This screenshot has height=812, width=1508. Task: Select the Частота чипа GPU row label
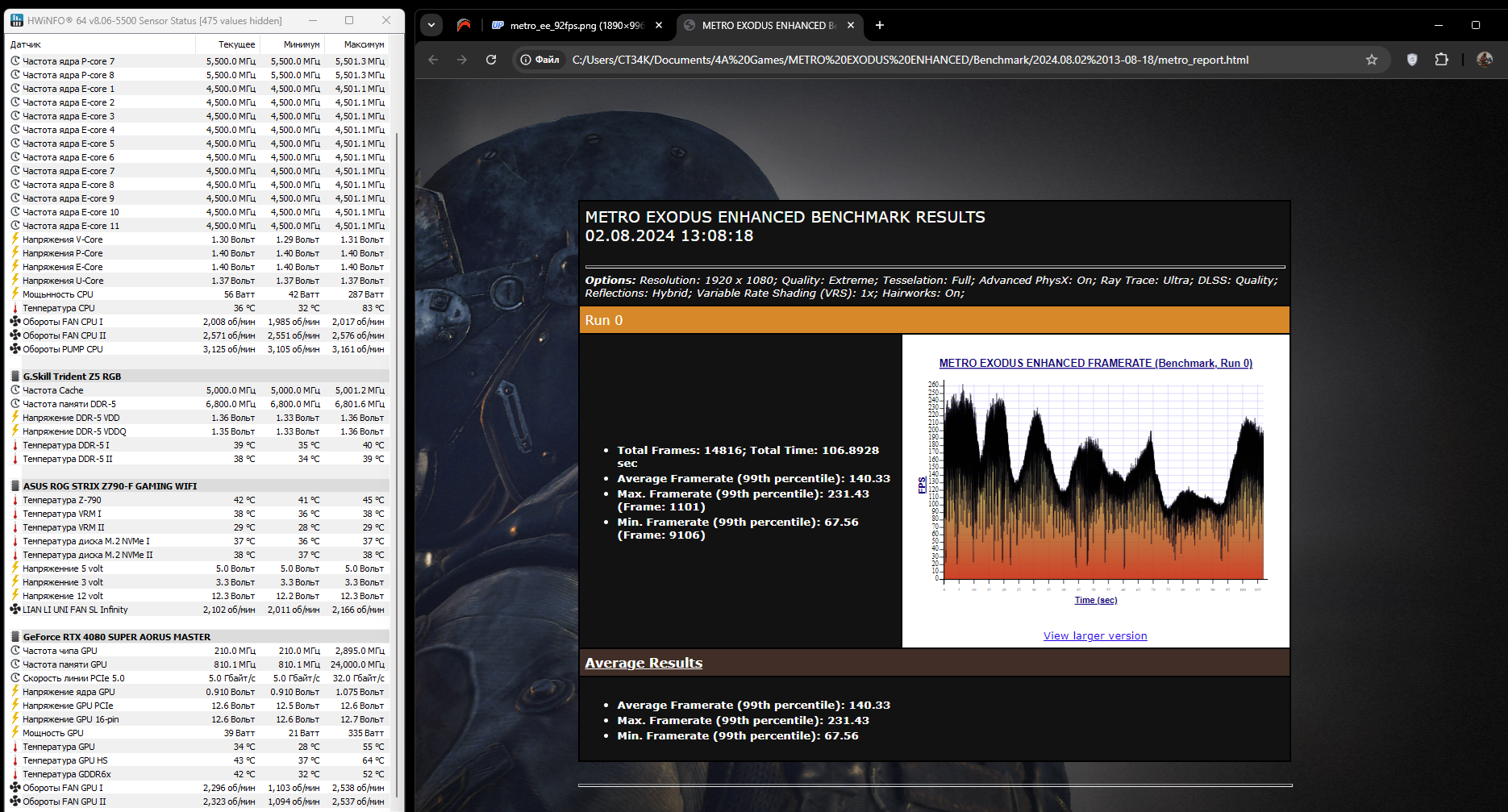click(x=60, y=651)
